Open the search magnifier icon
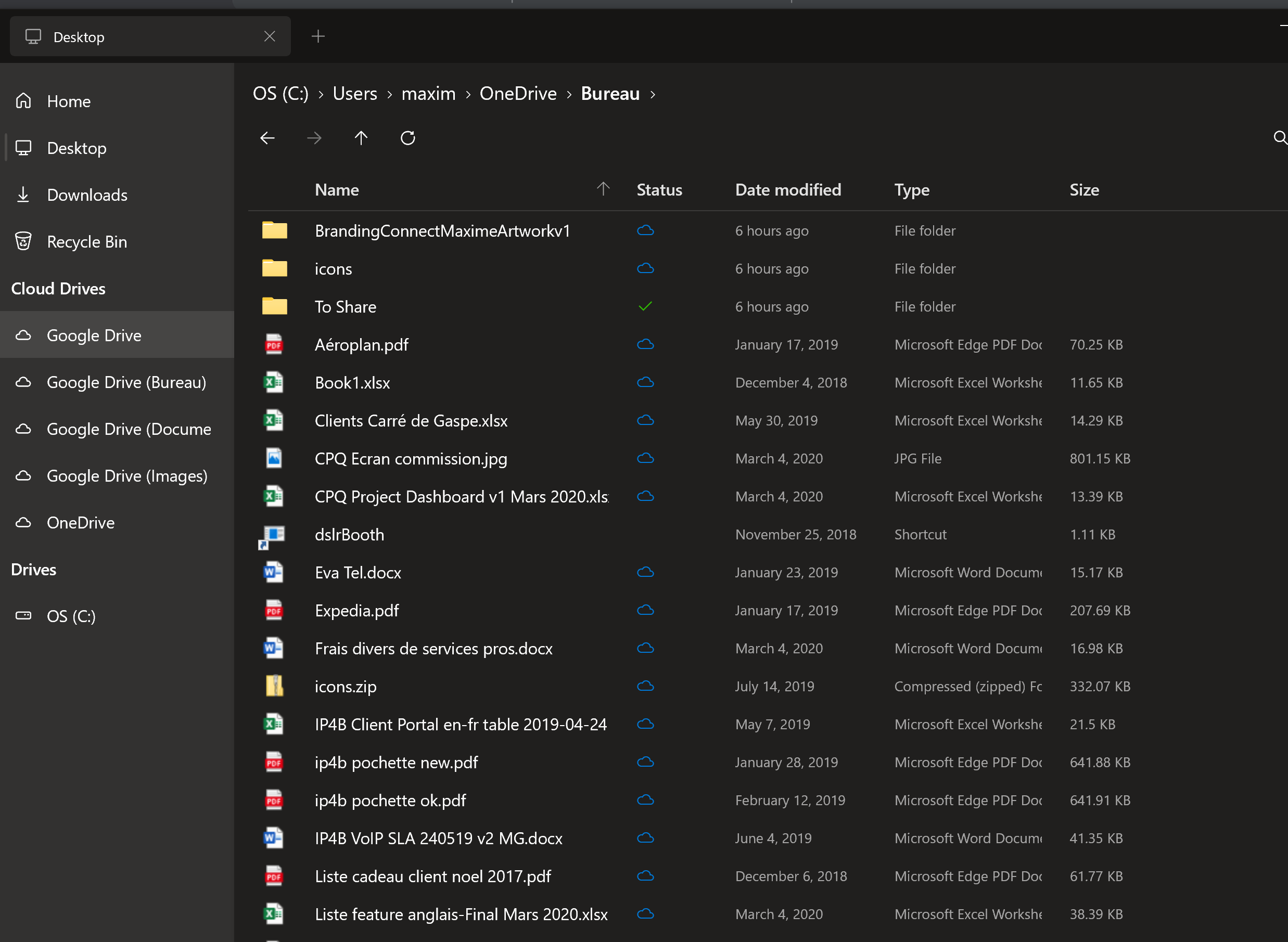Viewport: 1288px width, 942px height. [1280, 138]
